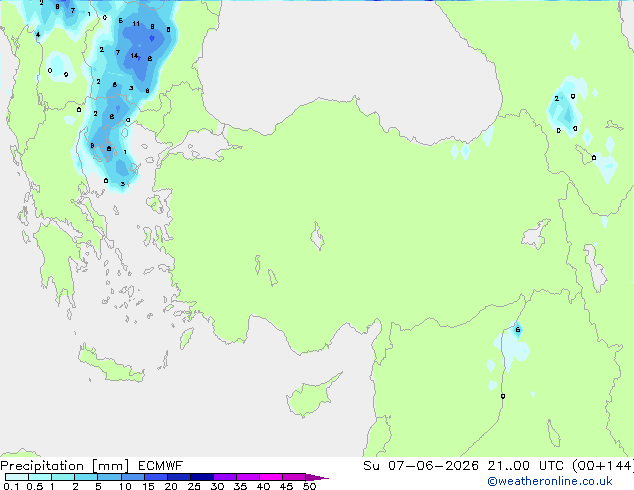
Task: Click the 0.1–0.5 mm legend color segment
Action: point(17,477)
